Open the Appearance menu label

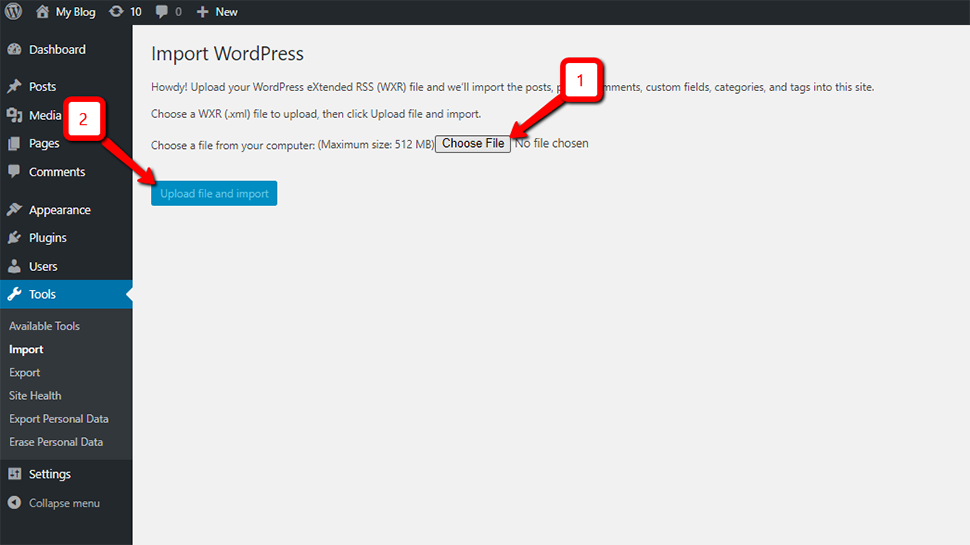(60, 210)
